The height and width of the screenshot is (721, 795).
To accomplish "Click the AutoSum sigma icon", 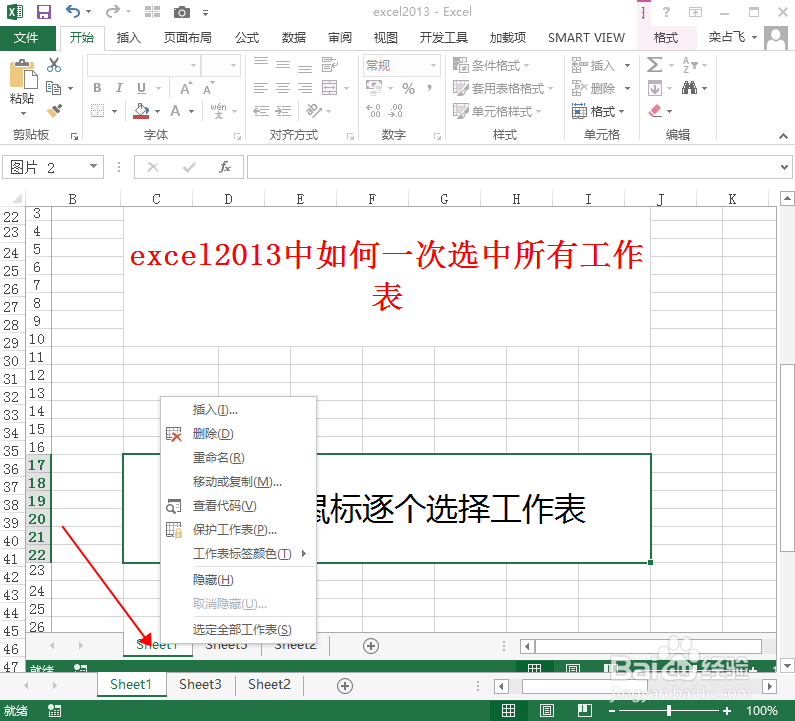I will [654, 64].
